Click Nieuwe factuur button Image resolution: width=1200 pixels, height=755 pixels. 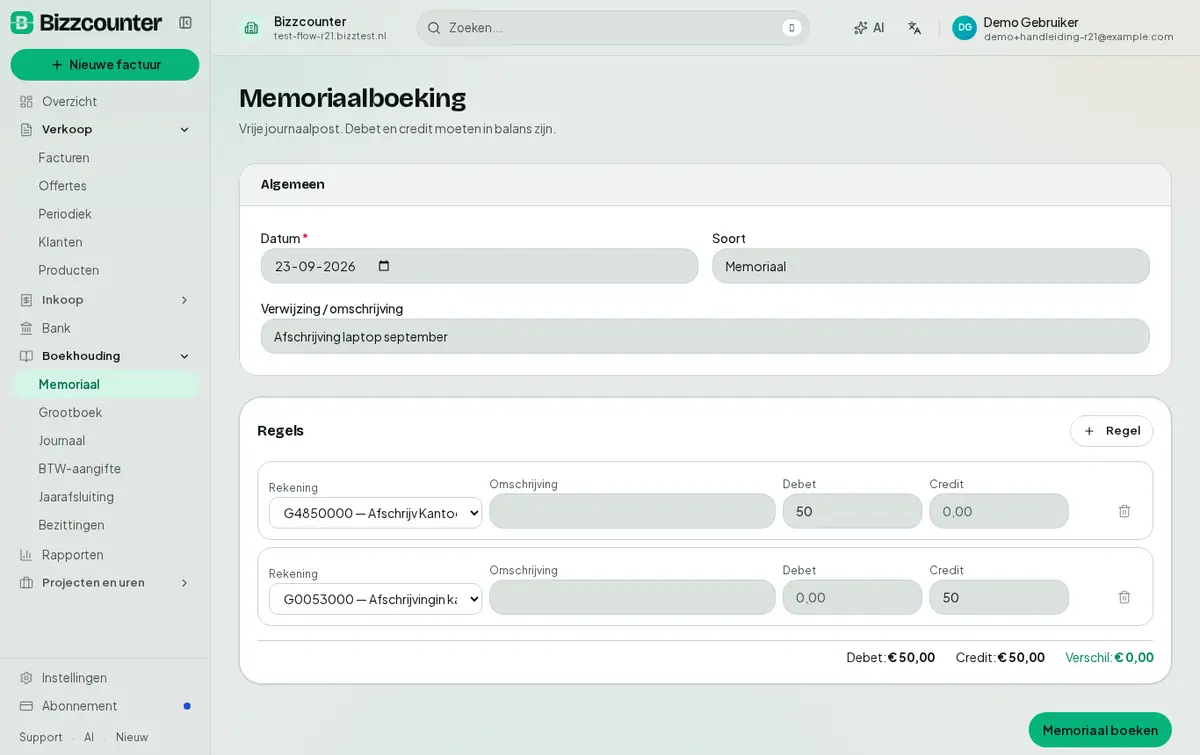[105, 64]
